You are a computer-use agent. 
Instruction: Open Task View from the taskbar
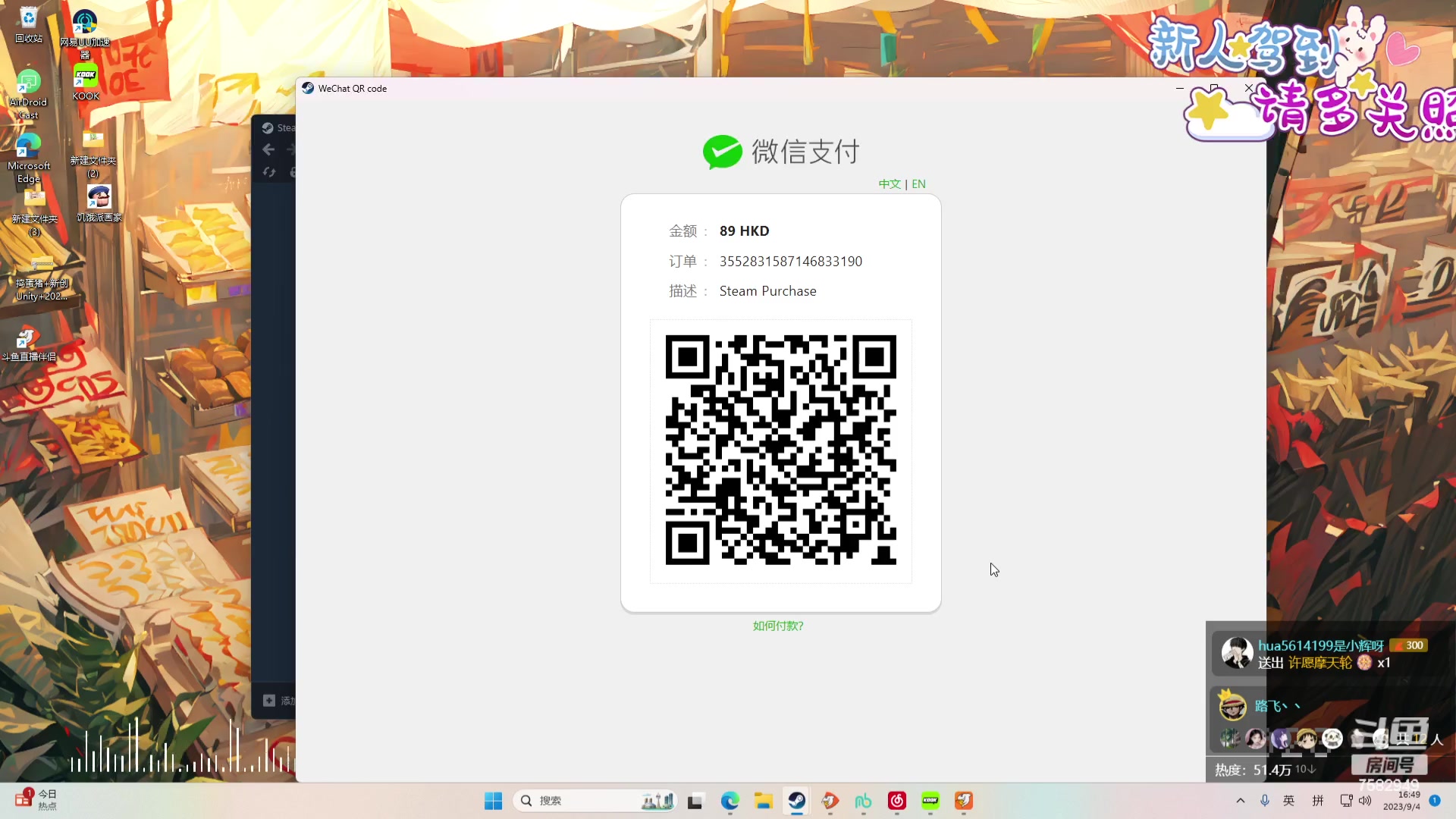(x=695, y=801)
